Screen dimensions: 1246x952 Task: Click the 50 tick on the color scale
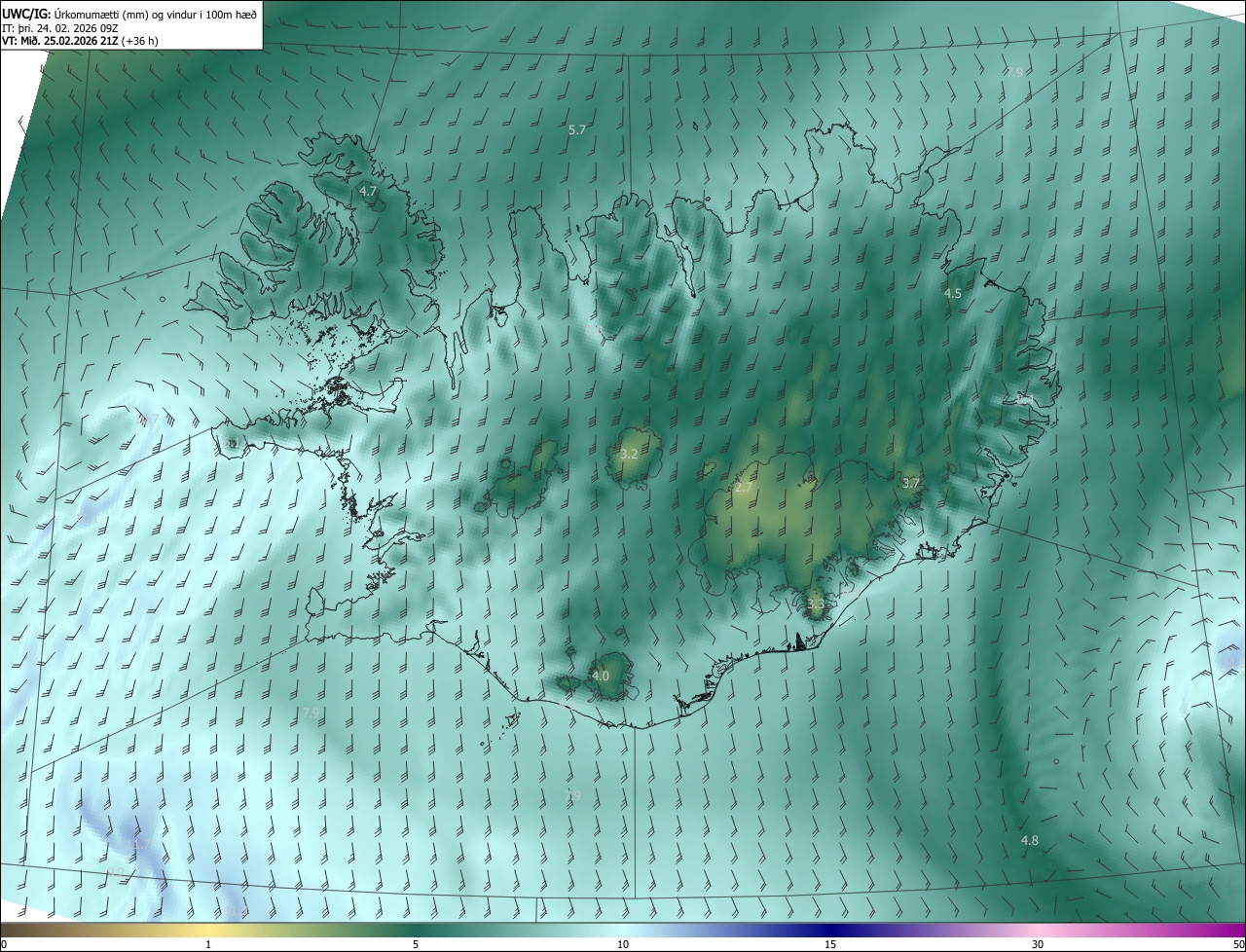1238,945
